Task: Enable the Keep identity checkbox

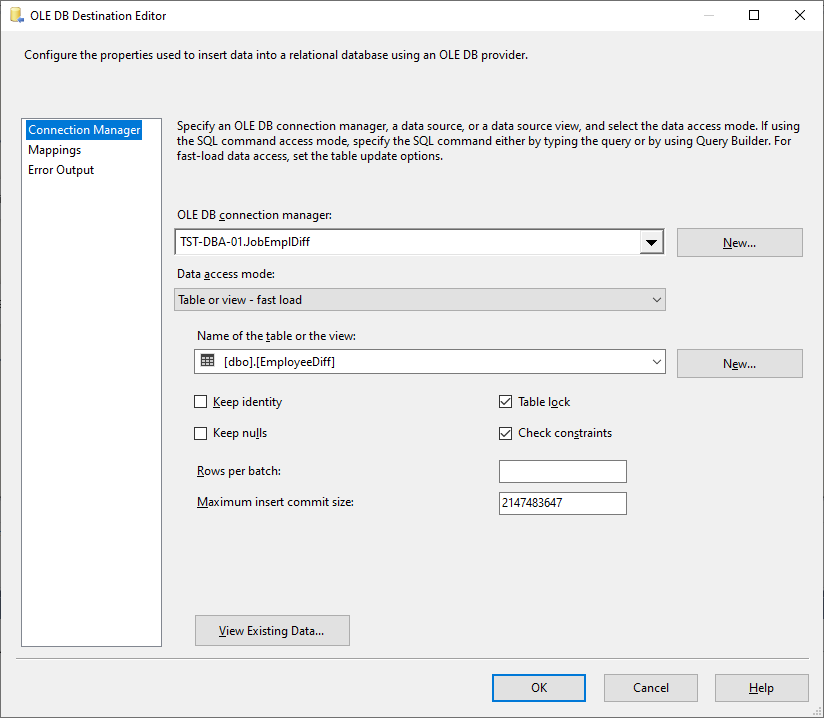Action: tap(201, 402)
